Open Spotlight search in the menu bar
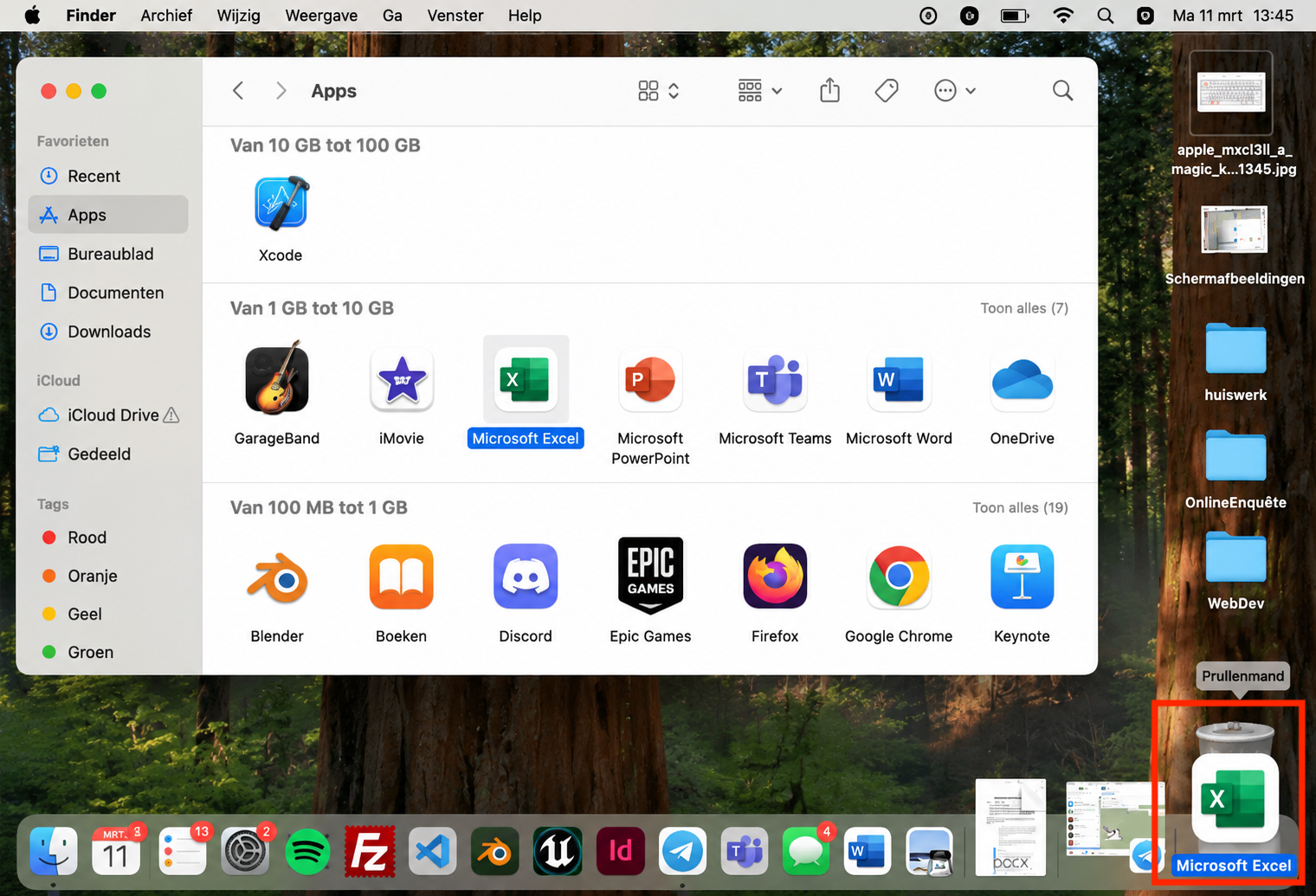This screenshot has height=896, width=1316. click(1105, 16)
